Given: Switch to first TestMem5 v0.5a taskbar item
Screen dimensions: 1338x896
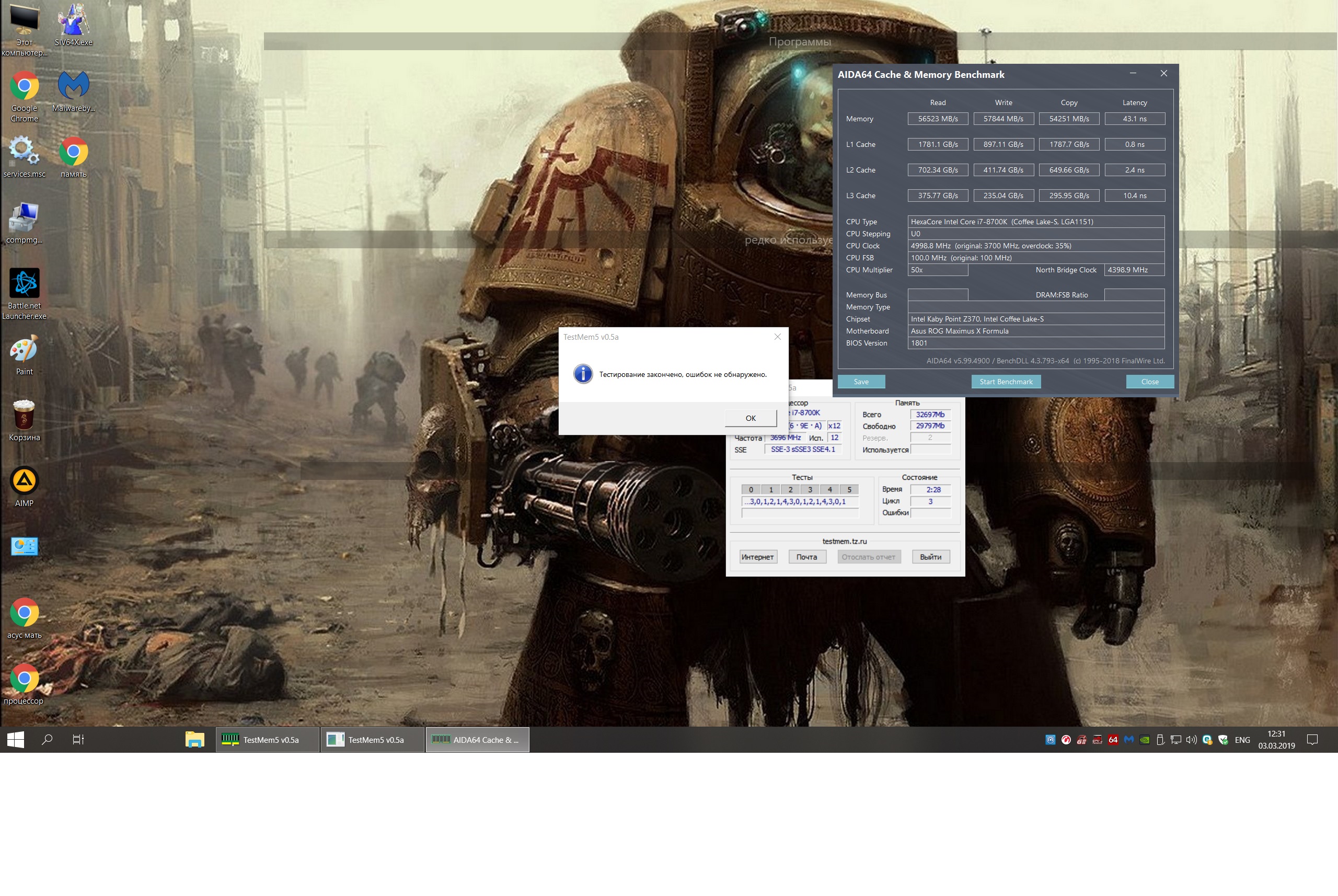Looking at the screenshot, I should coord(268,739).
